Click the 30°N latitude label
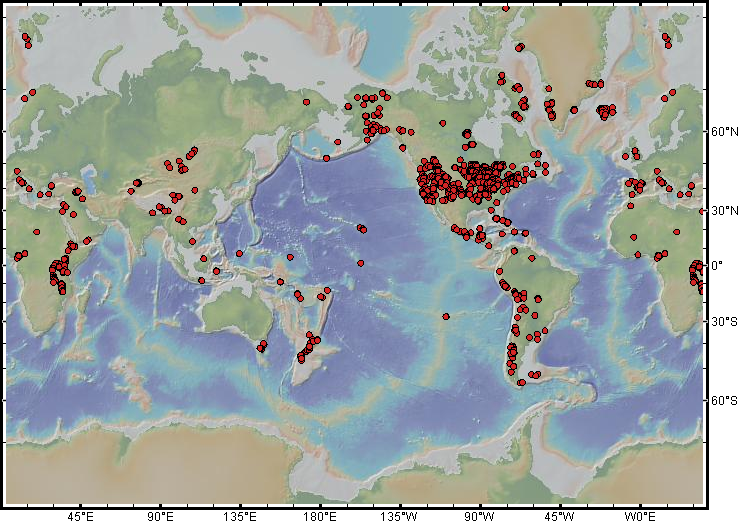 point(724,211)
